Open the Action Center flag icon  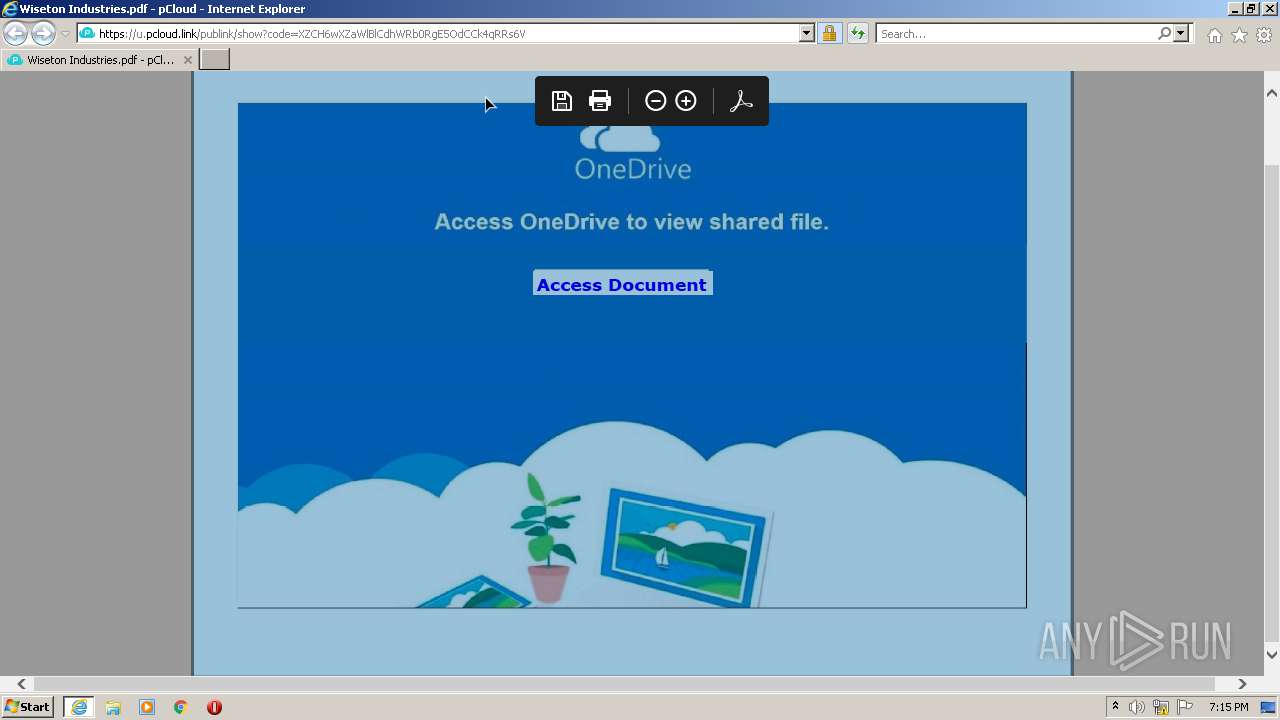1185,707
